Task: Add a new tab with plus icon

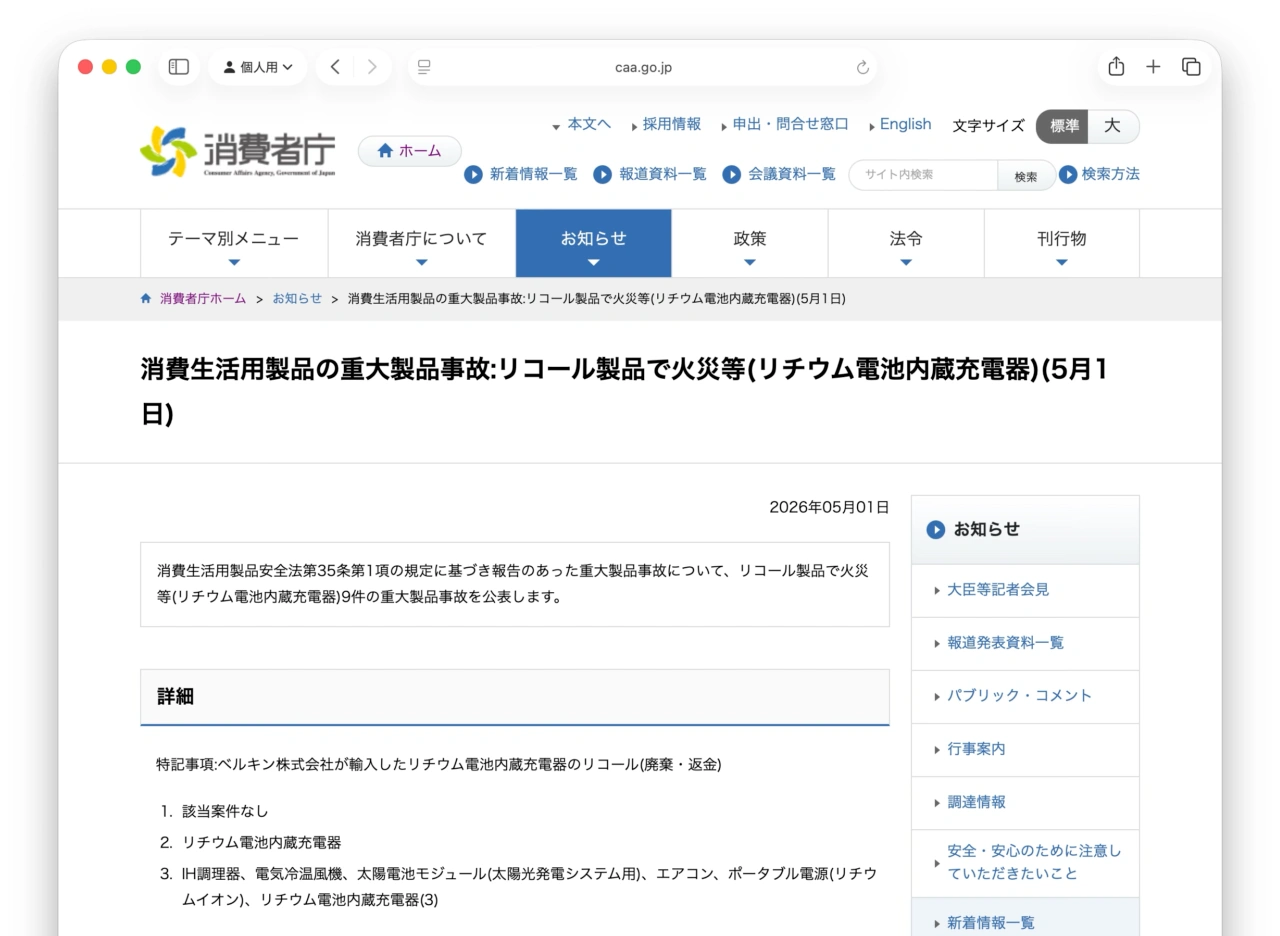Action: coord(1153,67)
